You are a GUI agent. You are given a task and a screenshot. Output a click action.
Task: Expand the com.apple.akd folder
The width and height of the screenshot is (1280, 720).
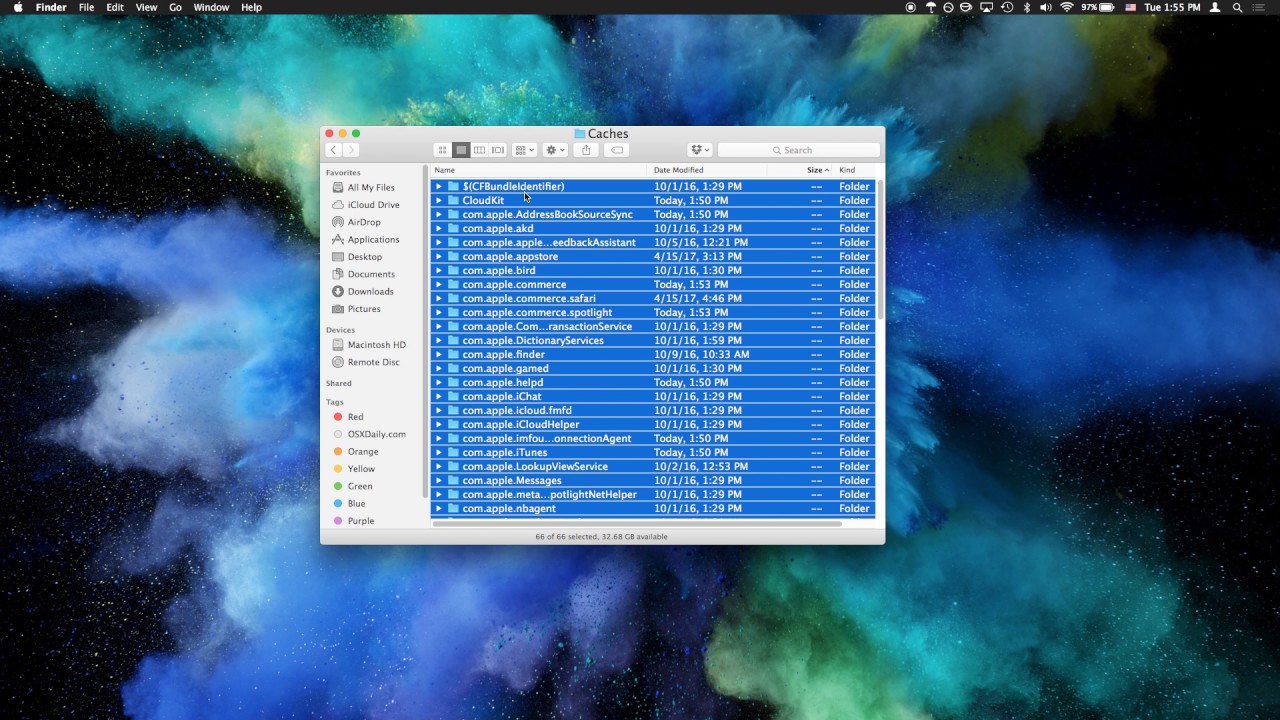click(x=438, y=229)
